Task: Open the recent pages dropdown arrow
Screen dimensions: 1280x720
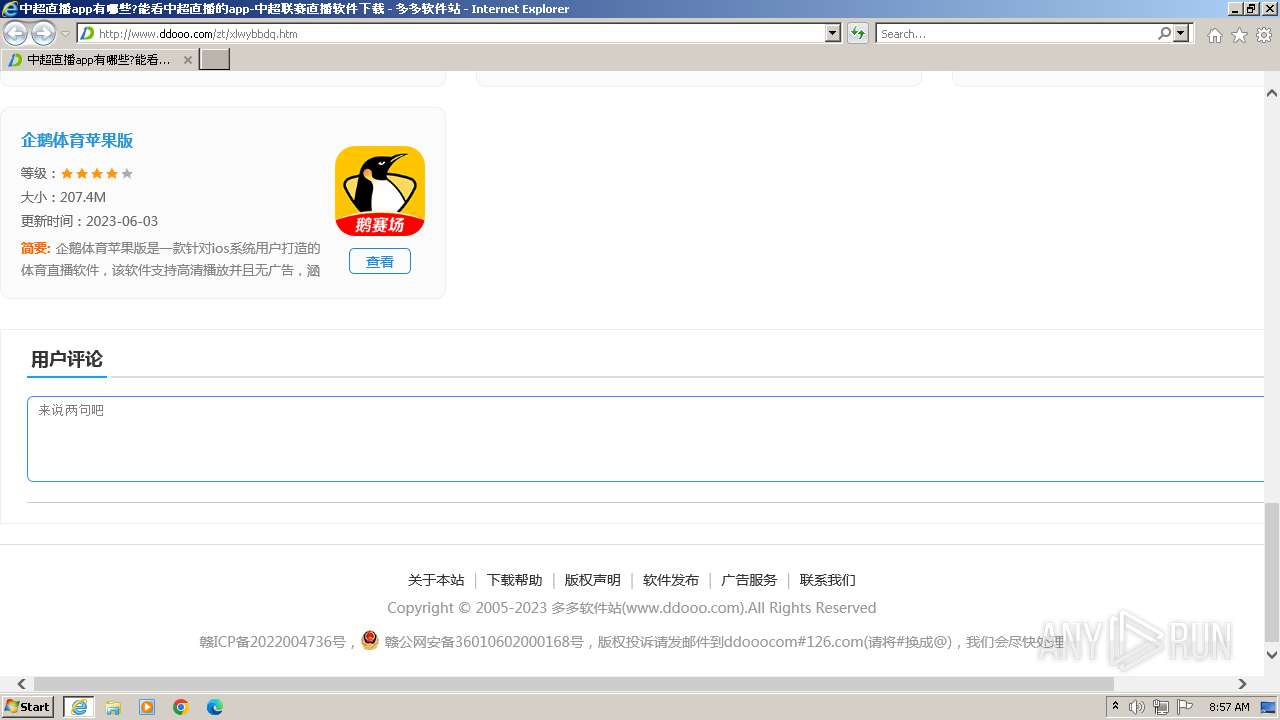Action: (65, 34)
